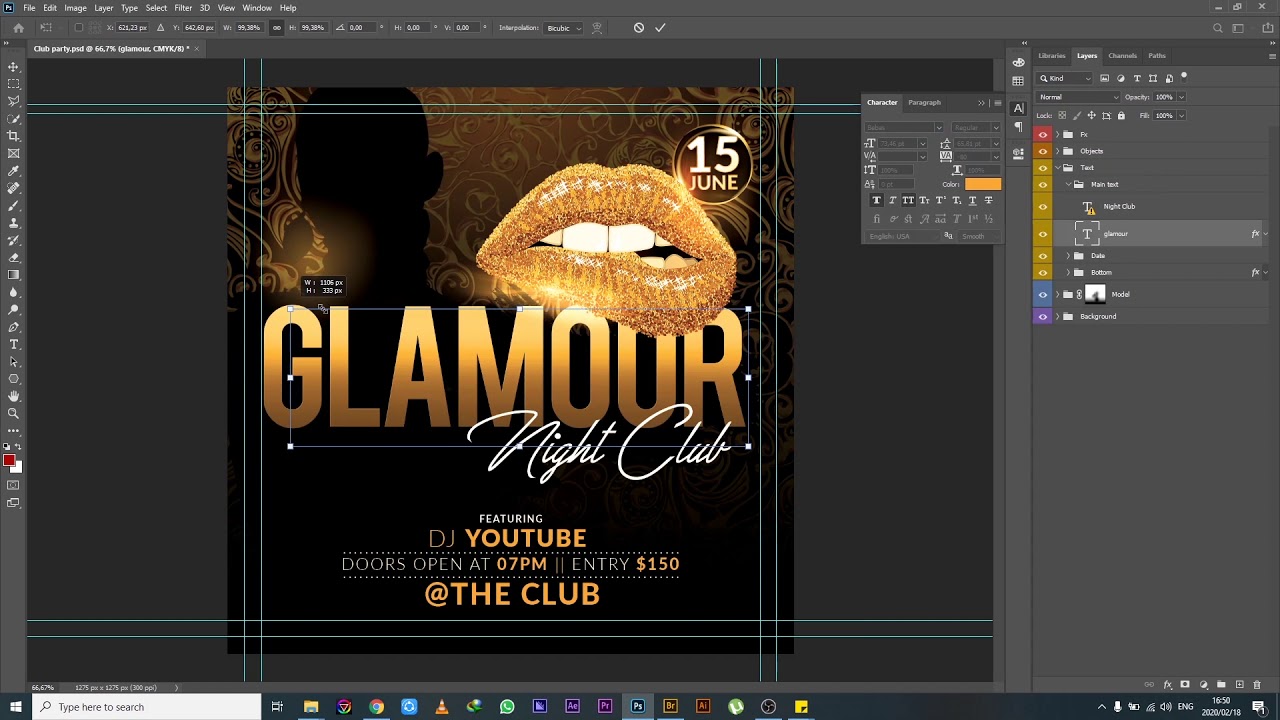Hide the glamour text layer
The height and width of the screenshot is (720, 1280).
1043,234
